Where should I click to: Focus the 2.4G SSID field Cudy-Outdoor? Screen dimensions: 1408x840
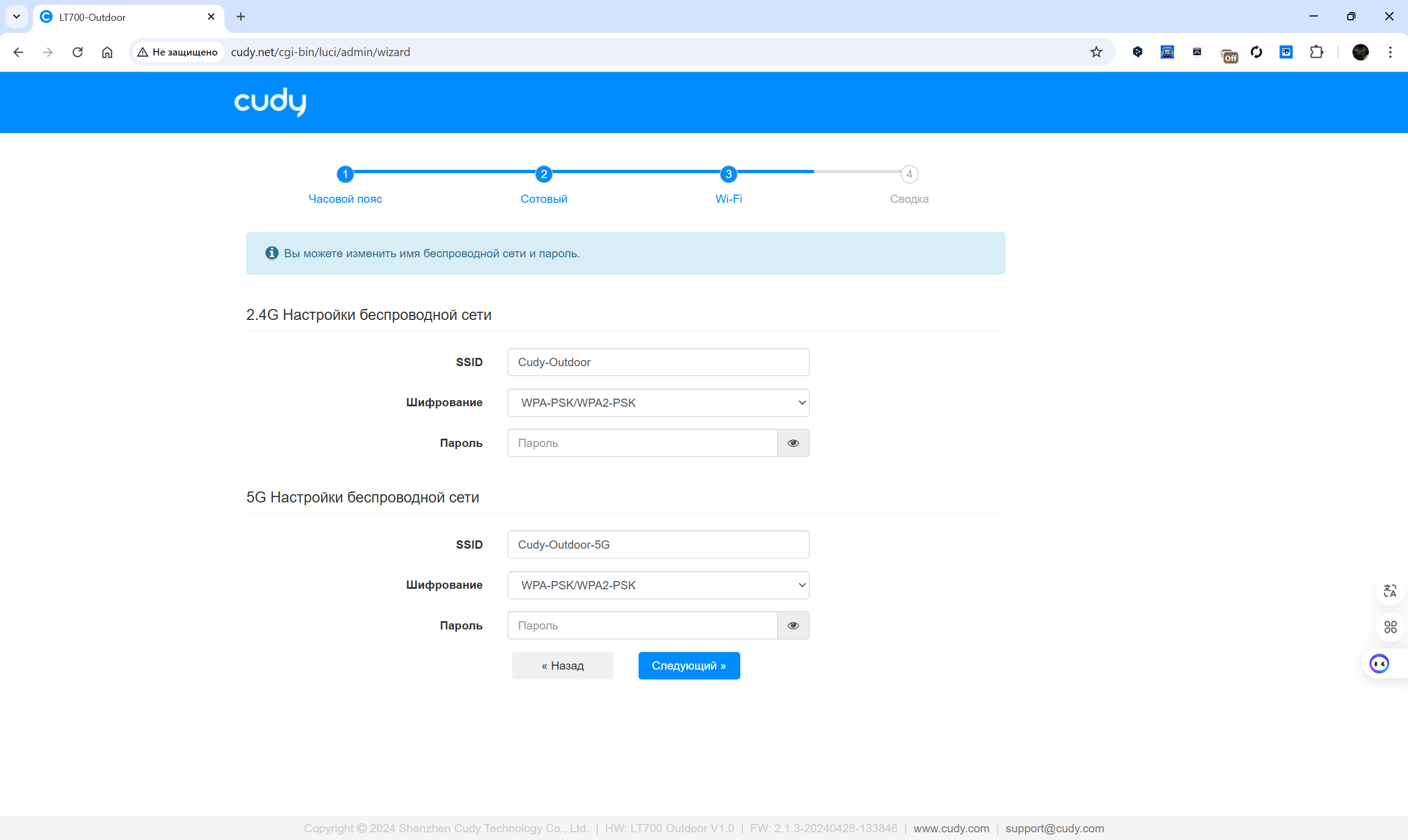[658, 362]
